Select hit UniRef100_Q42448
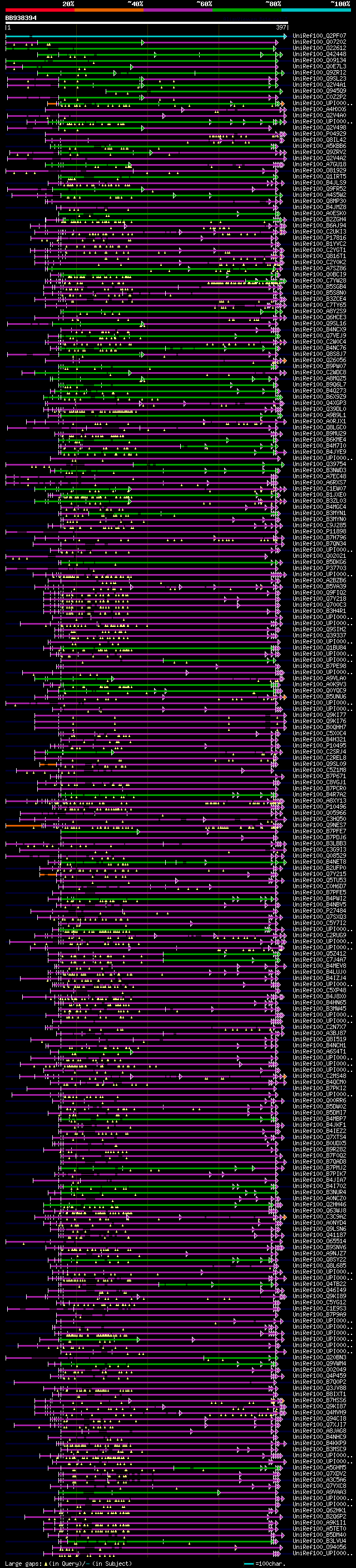 pyautogui.click(x=319, y=54)
